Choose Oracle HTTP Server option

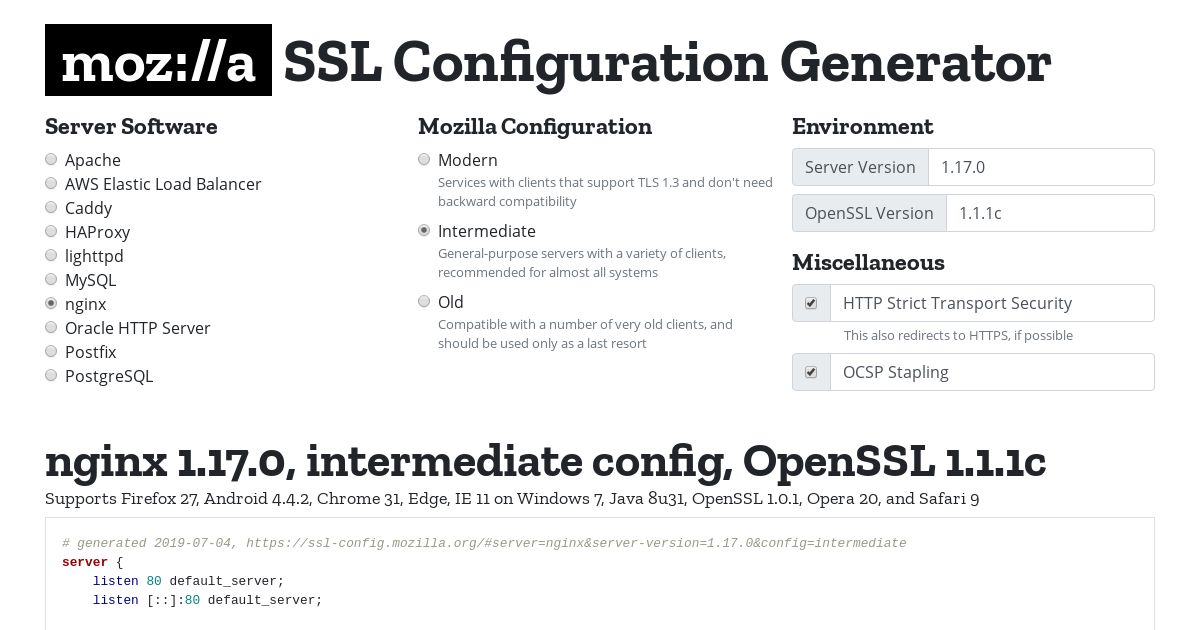(51, 327)
